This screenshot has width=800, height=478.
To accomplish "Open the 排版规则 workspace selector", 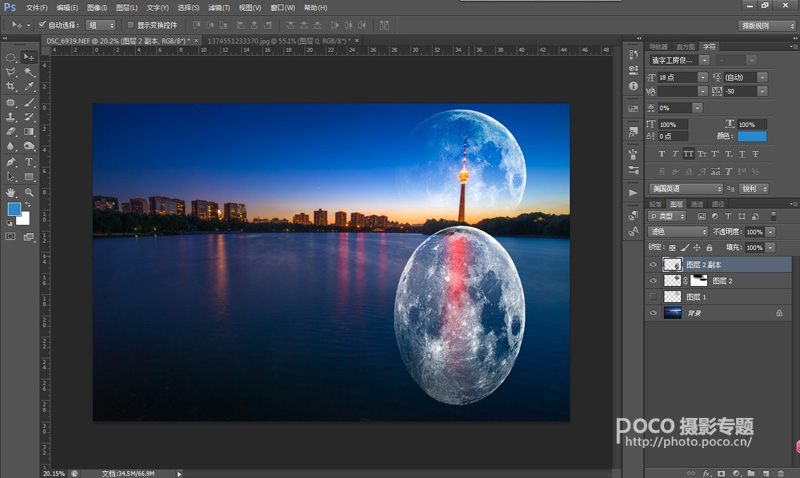I will tap(766, 26).
